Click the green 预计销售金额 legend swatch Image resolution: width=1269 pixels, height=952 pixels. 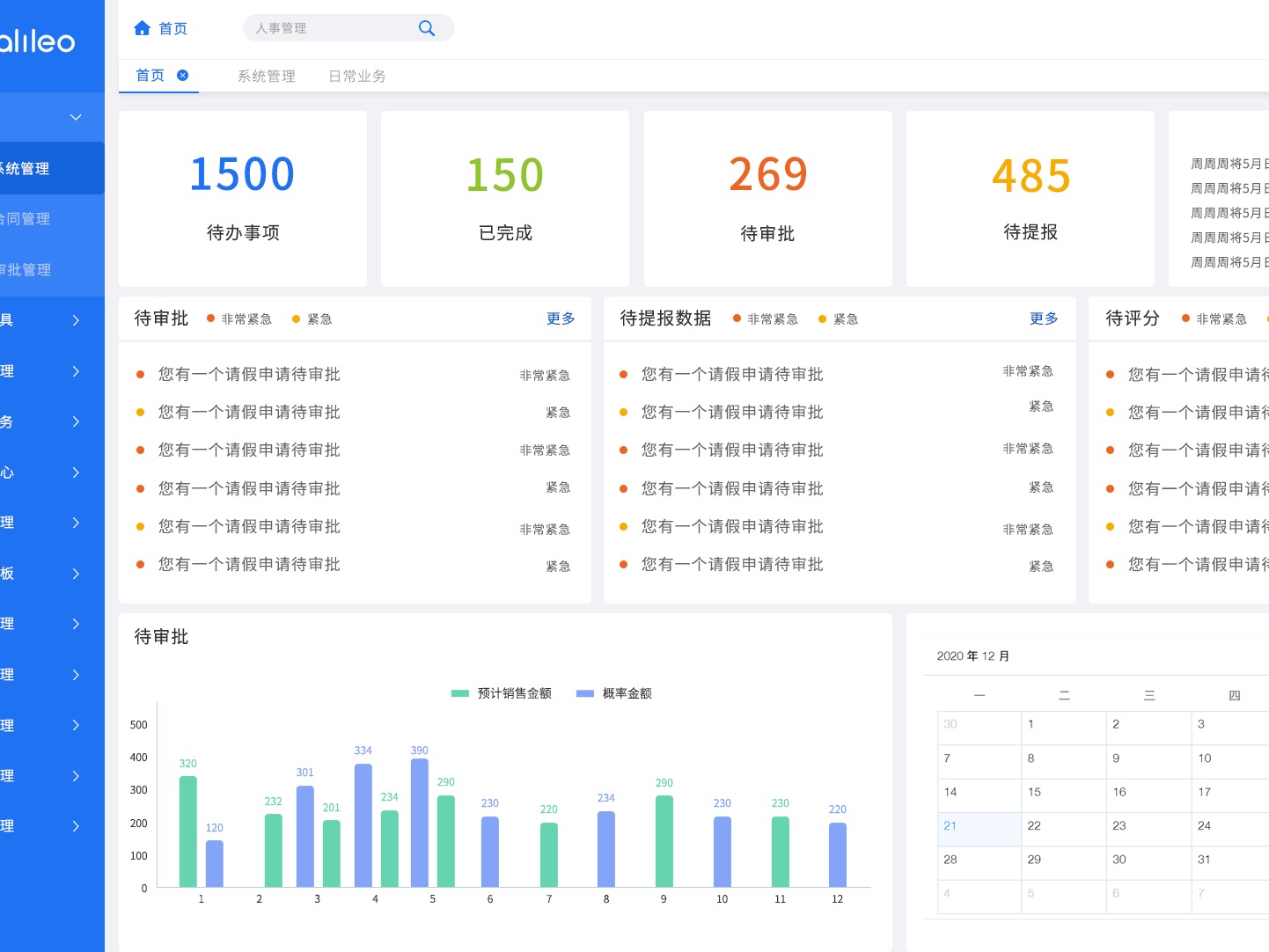click(458, 693)
